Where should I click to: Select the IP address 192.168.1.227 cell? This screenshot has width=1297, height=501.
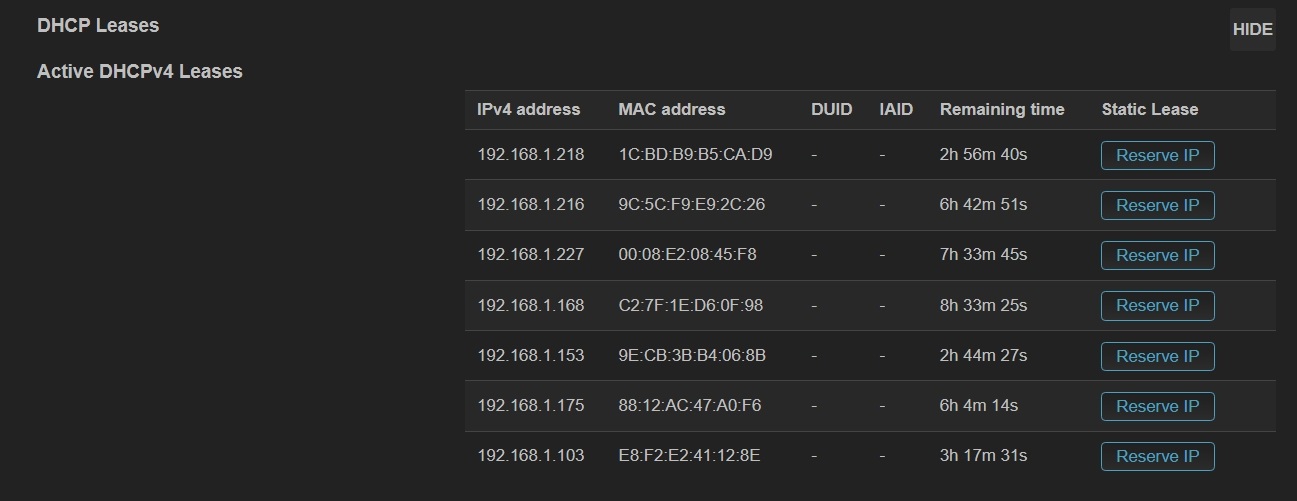pyautogui.click(x=530, y=255)
